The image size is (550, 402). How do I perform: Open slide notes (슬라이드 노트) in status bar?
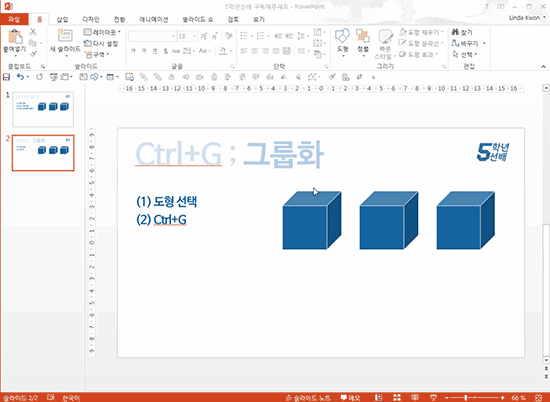(308, 398)
